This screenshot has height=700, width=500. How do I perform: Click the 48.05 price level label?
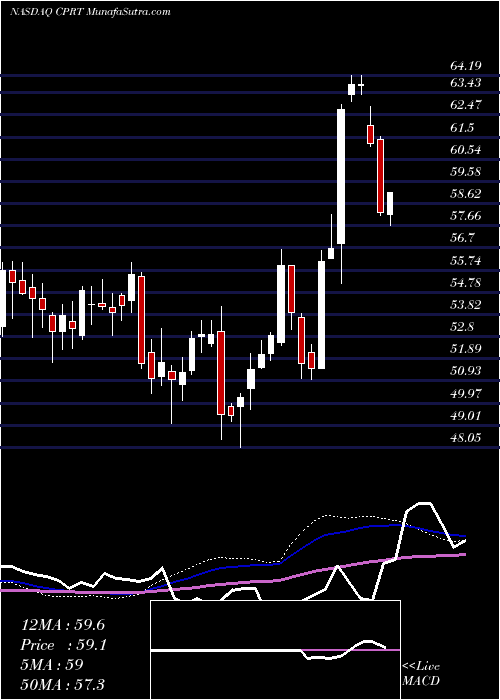[x=466, y=438]
